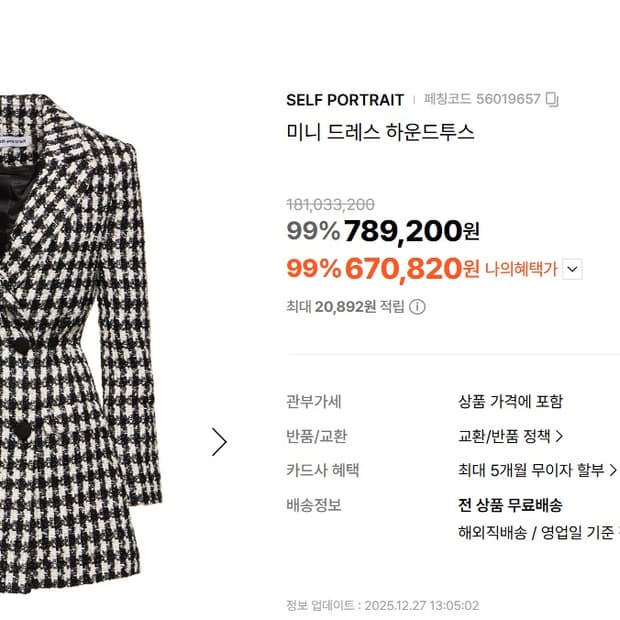Click the chevron after 교환/반품 정책
This screenshot has height=620, width=620.
[559, 437]
